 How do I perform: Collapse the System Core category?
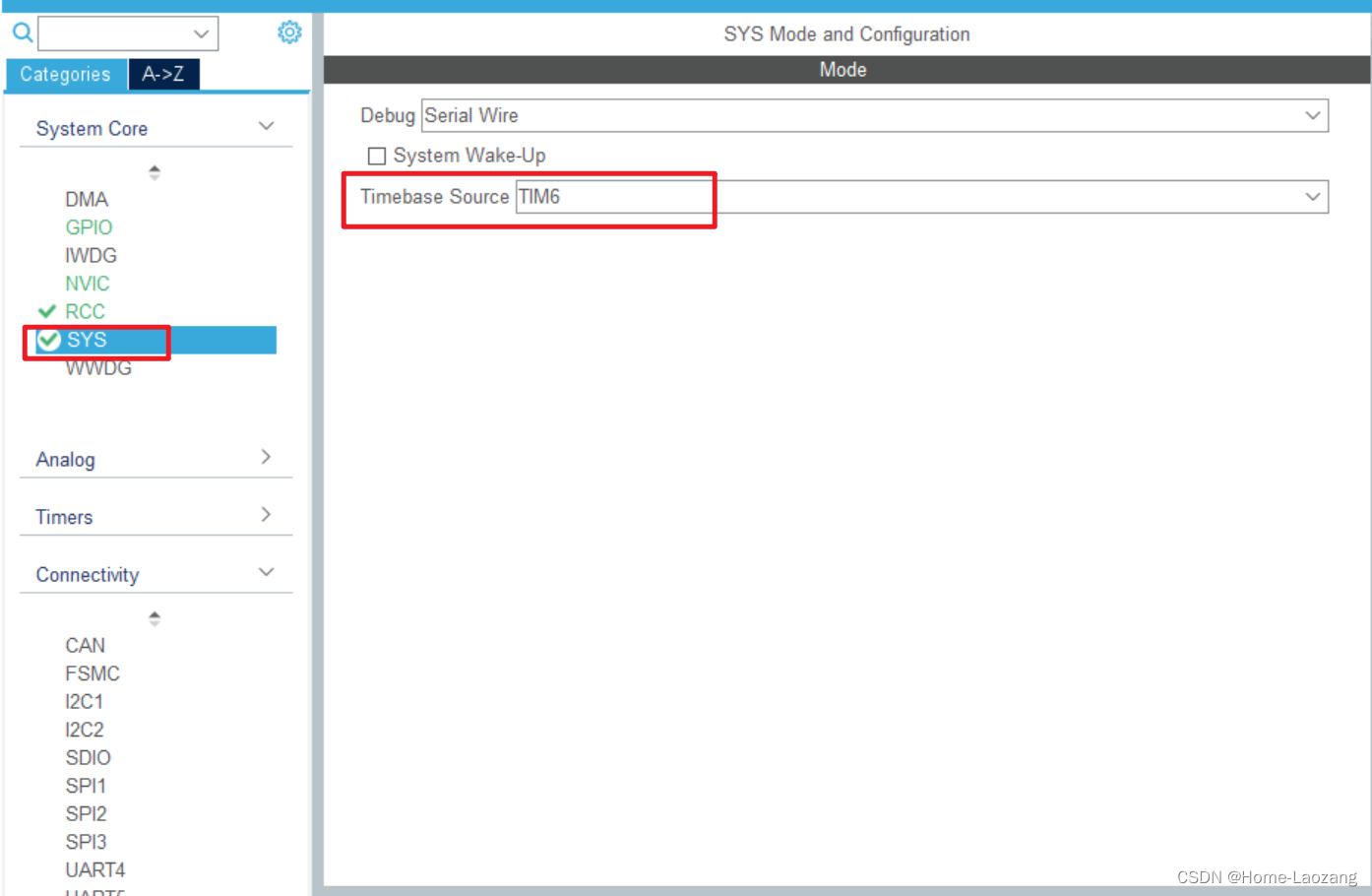266,126
